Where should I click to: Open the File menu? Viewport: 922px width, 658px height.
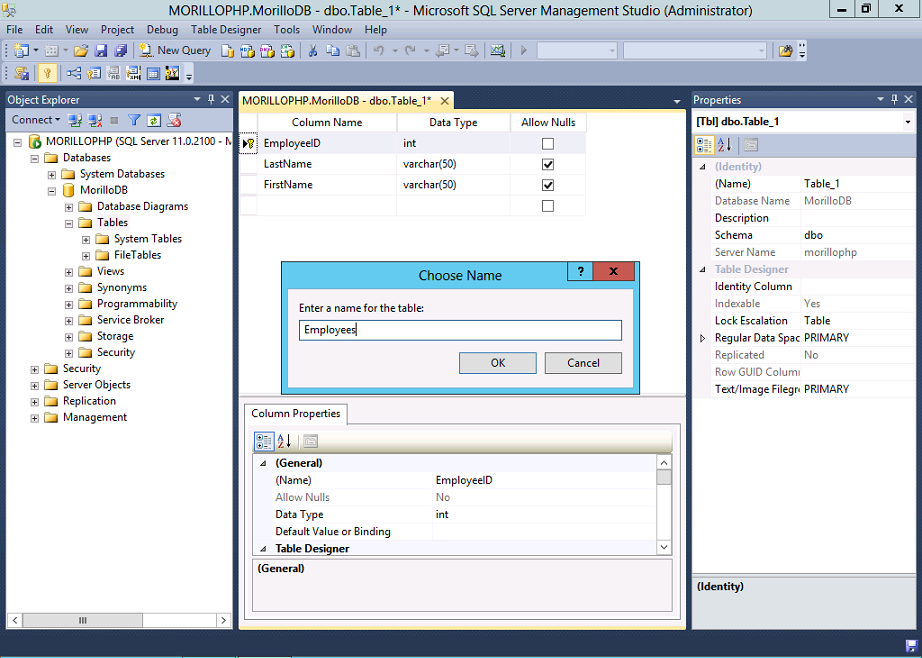point(14,29)
